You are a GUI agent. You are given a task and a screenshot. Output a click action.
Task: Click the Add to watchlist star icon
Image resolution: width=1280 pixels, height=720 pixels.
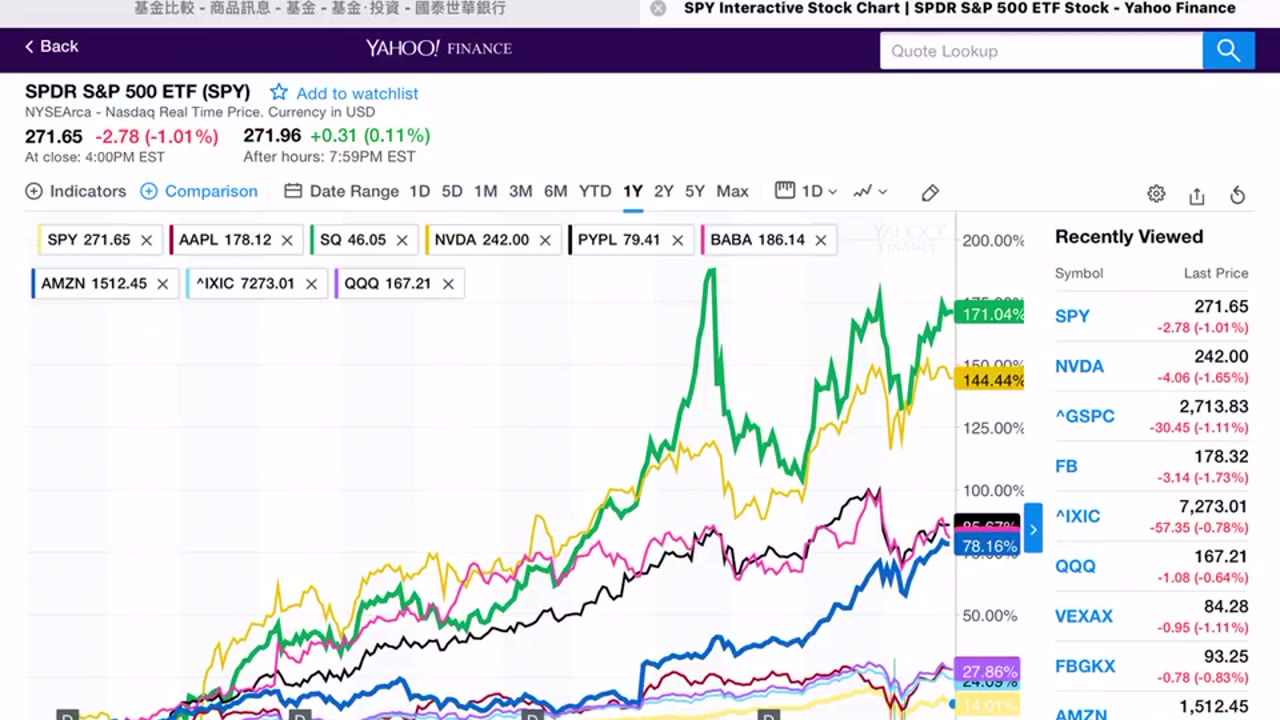(x=279, y=92)
